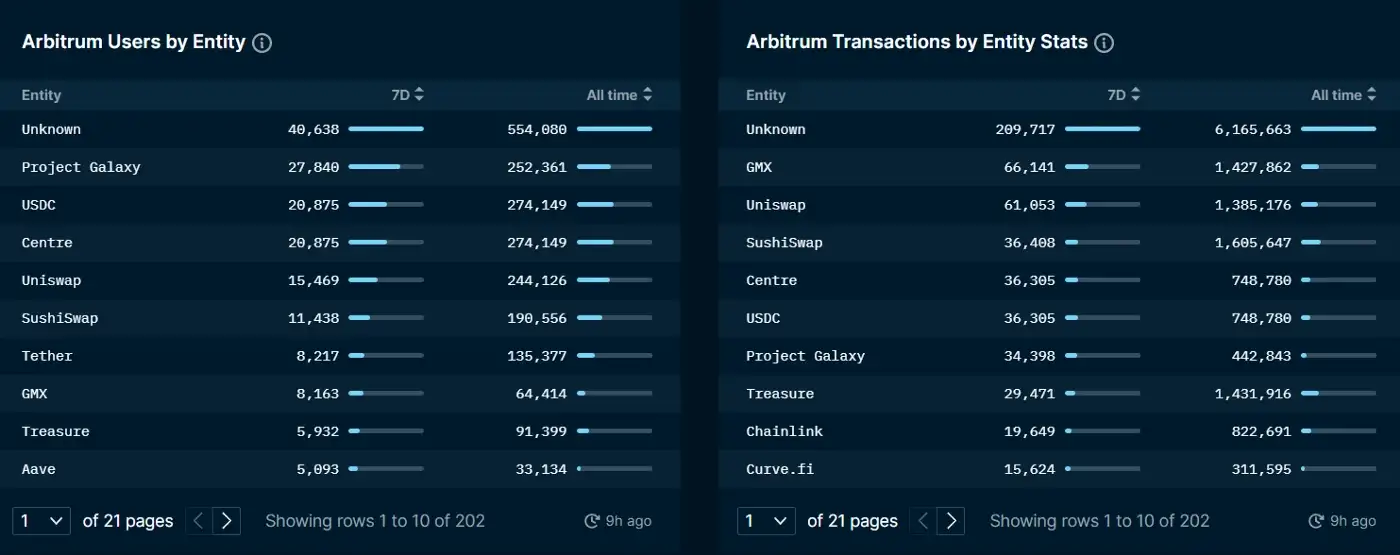Select Curve.fi entity in Transactions table

pyautogui.click(x=780, y=469)
